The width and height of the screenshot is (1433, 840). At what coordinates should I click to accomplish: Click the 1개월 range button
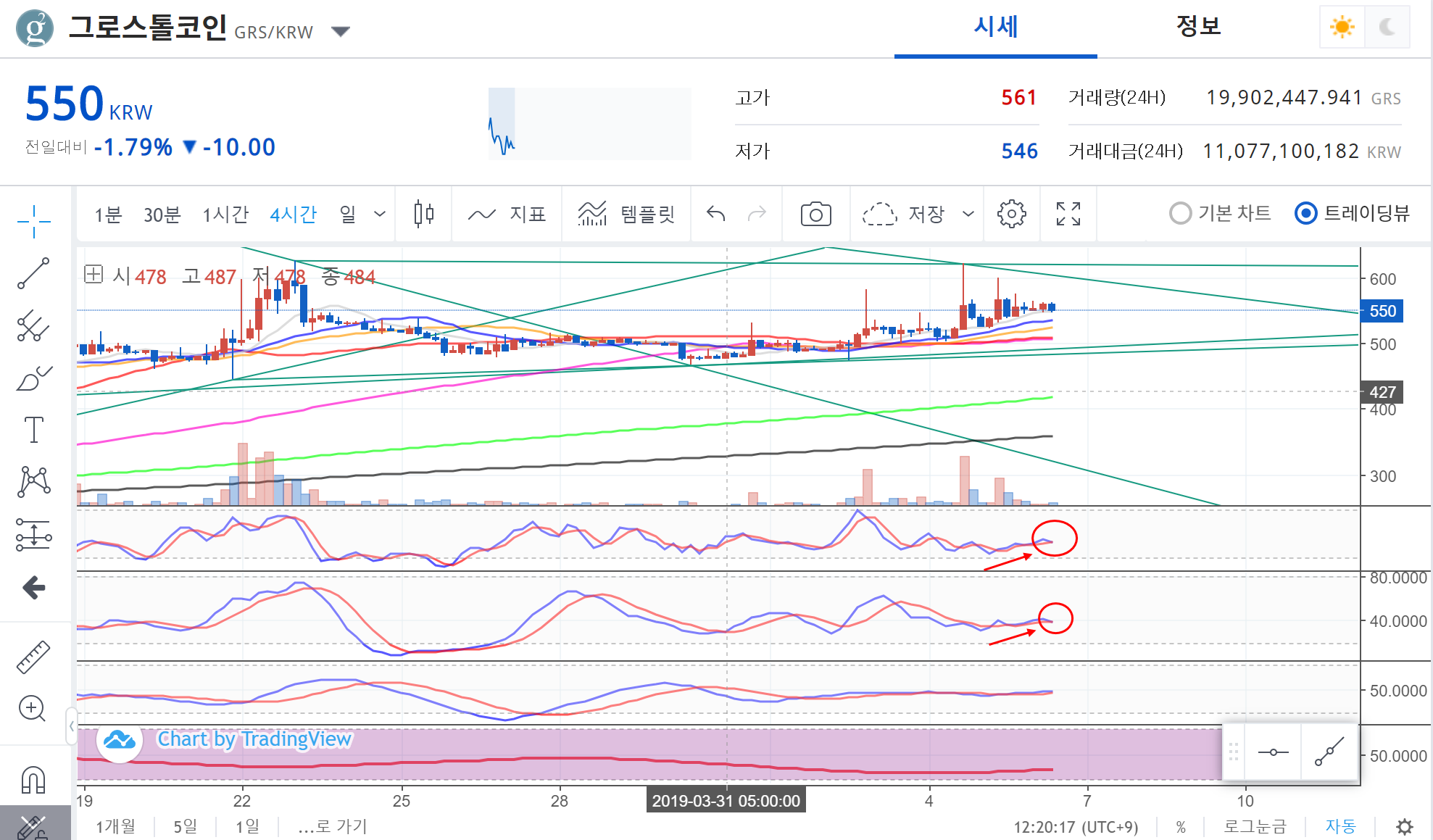pos(116,826)
